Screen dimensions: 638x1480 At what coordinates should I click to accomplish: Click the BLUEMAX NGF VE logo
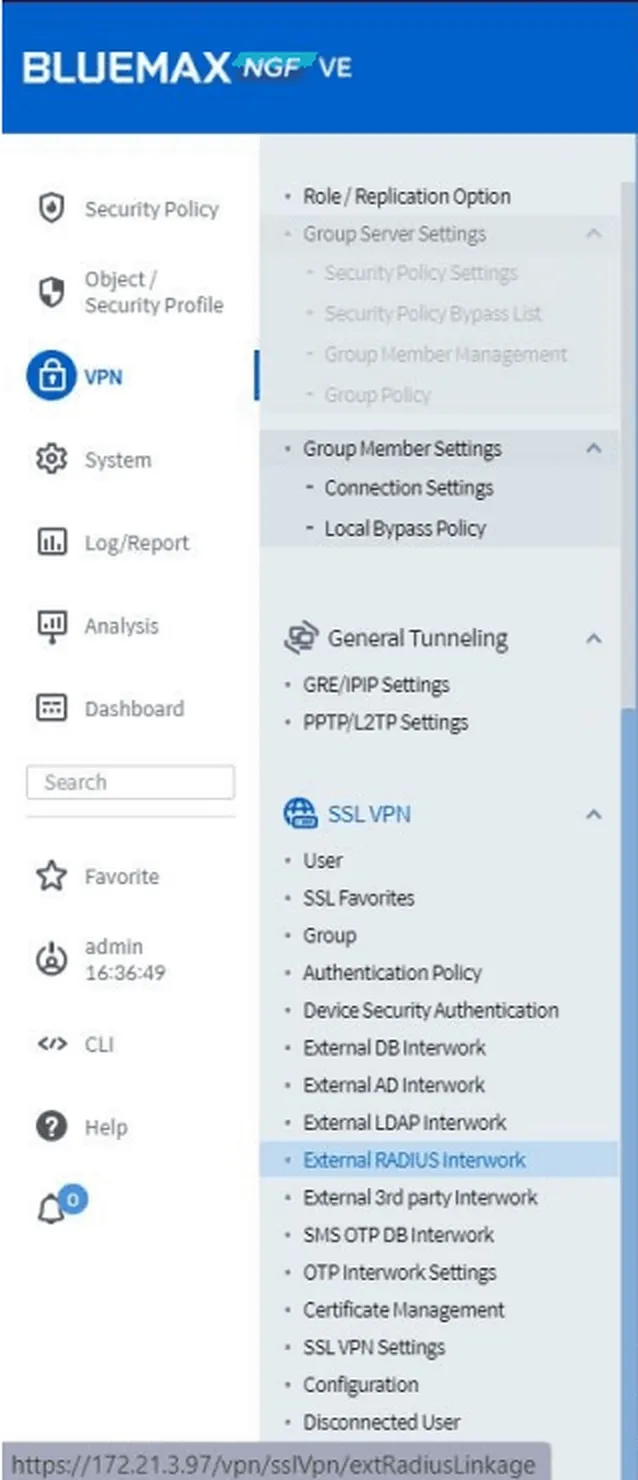coord(187,67)
